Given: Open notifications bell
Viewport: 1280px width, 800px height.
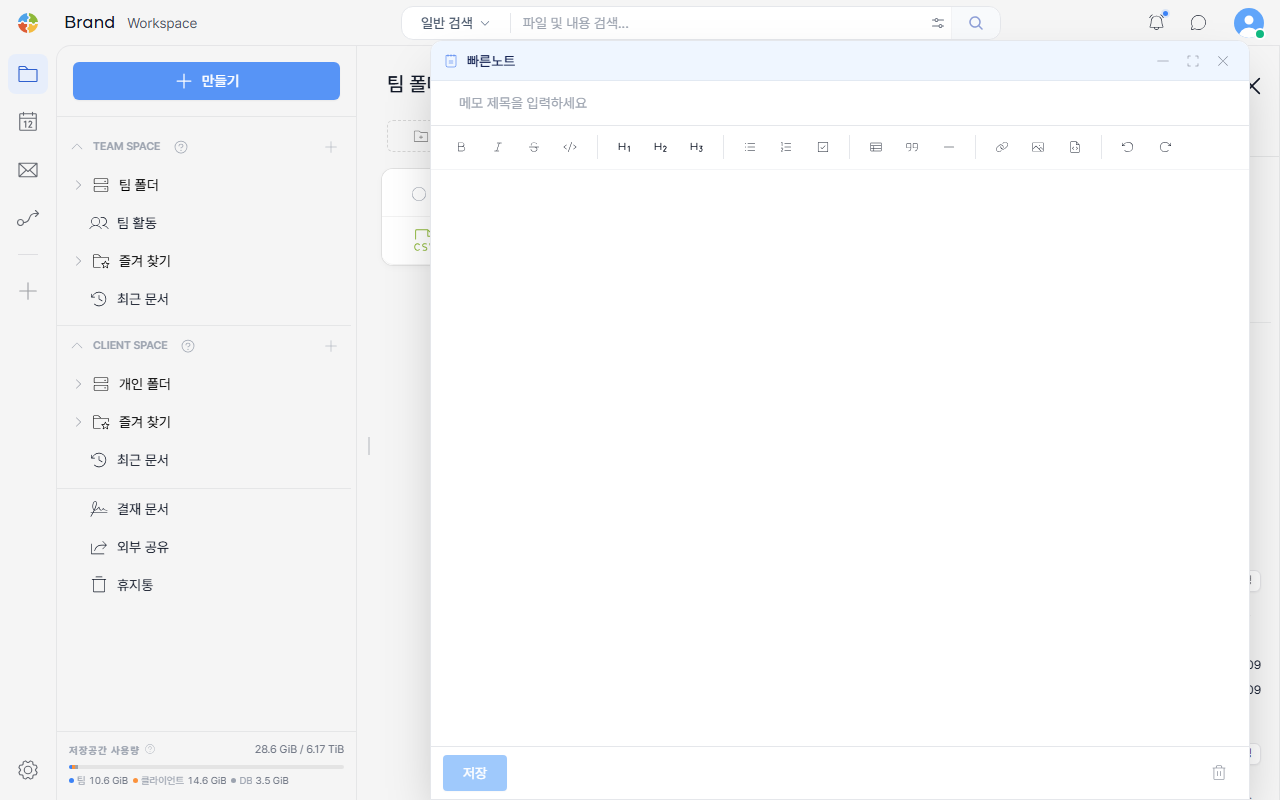Looking at the screenshot, I should [1157, 23].
